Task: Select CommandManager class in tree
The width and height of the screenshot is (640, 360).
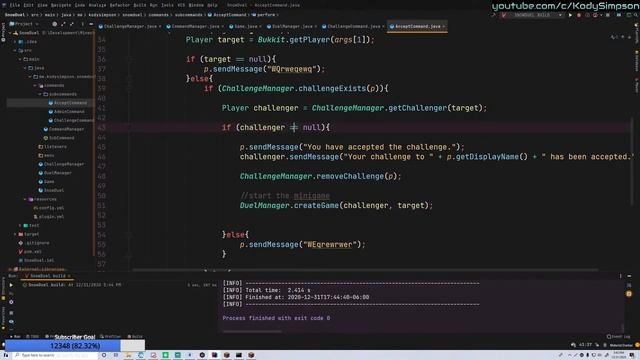Action: pyautogui.click(x=64, y=129)
